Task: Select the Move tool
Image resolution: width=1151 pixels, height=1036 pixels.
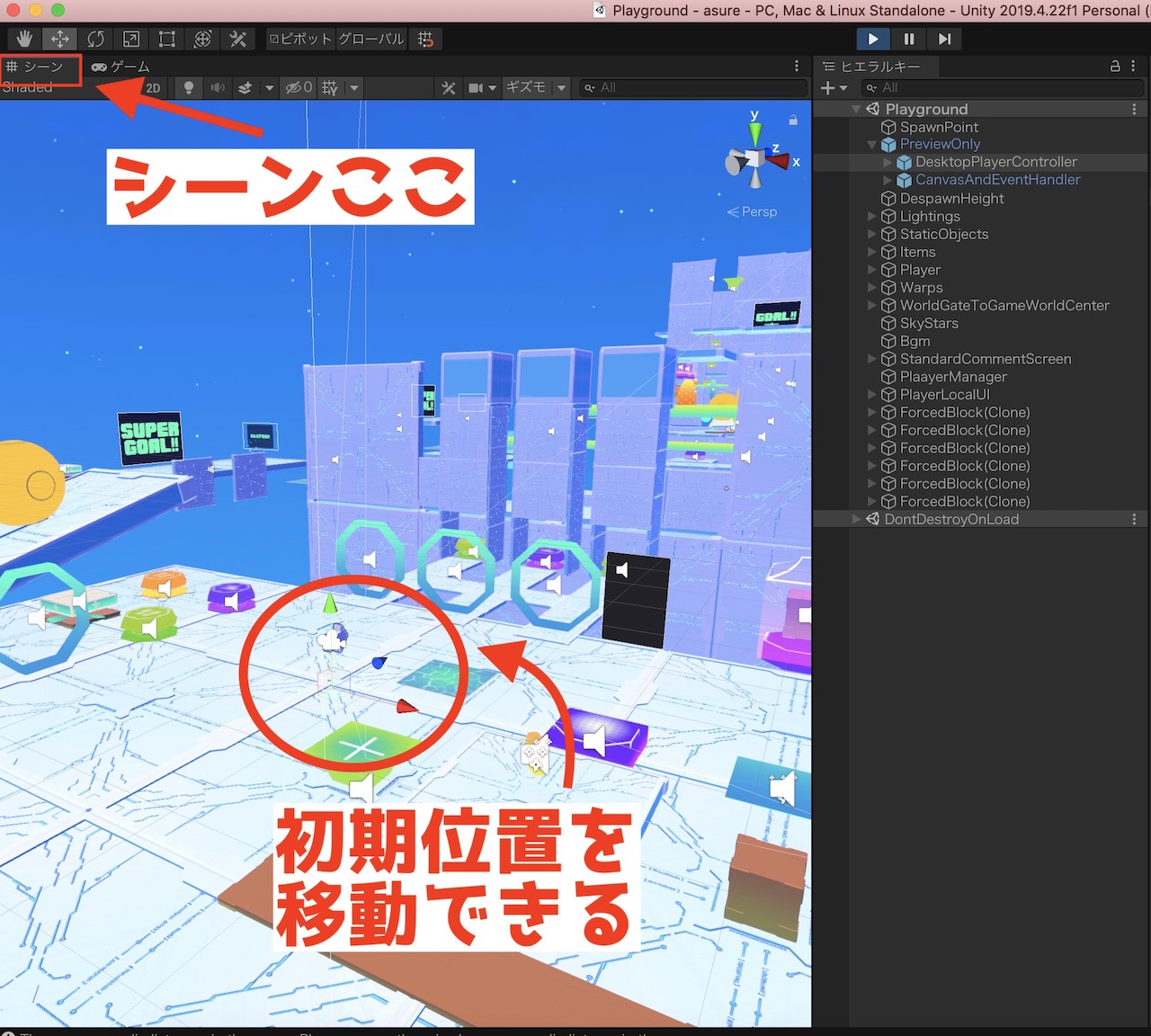Action: point(59,39)
